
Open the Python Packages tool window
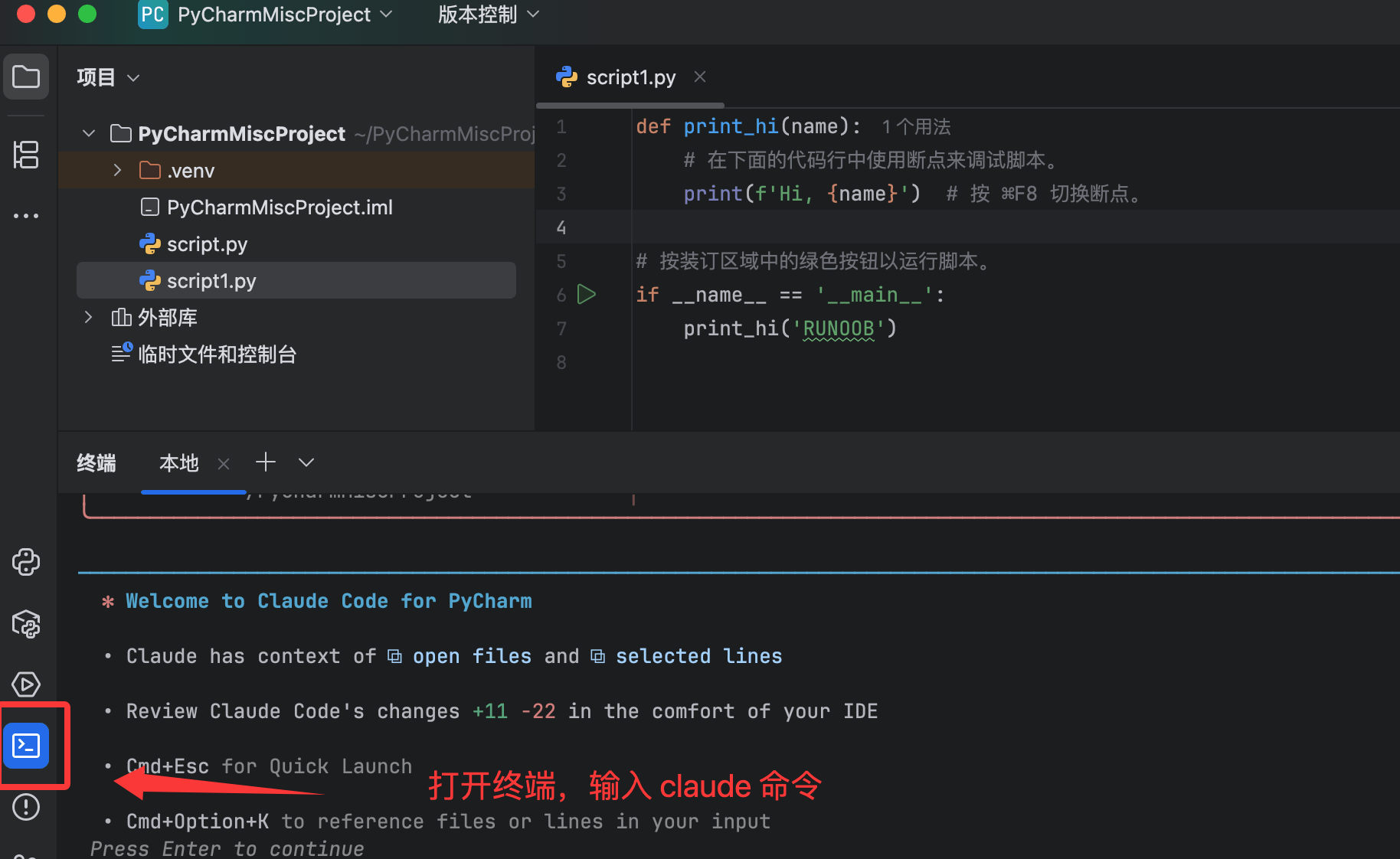26,623
